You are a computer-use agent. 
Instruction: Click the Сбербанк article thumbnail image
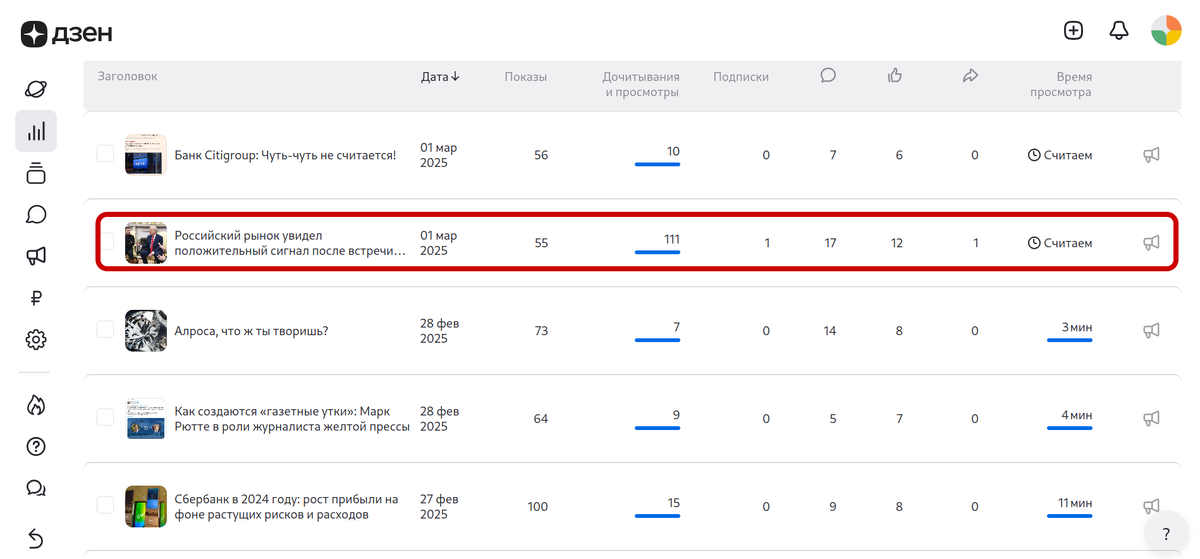pos(145,506)
